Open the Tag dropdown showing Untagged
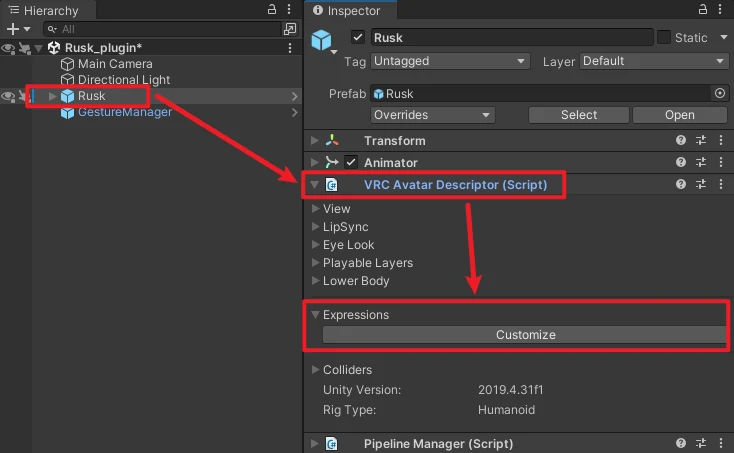The height and width of the screenshot is (453, 734). coord(449,61)
